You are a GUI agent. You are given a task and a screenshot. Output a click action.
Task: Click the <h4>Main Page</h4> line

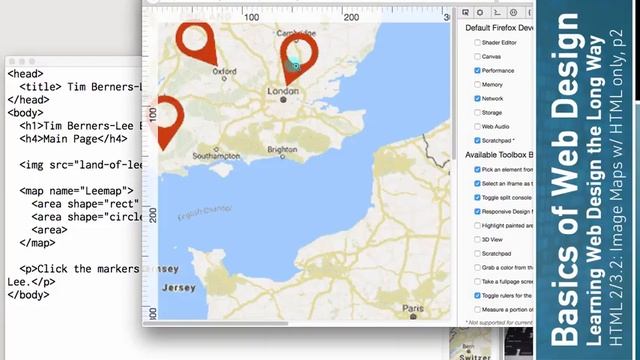click(x=73, y=139)
